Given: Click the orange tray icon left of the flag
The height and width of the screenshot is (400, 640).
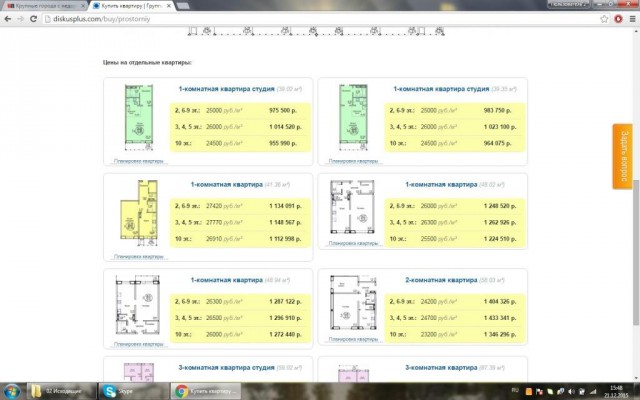Looking at the screenshot, I should tap(529, 392).
